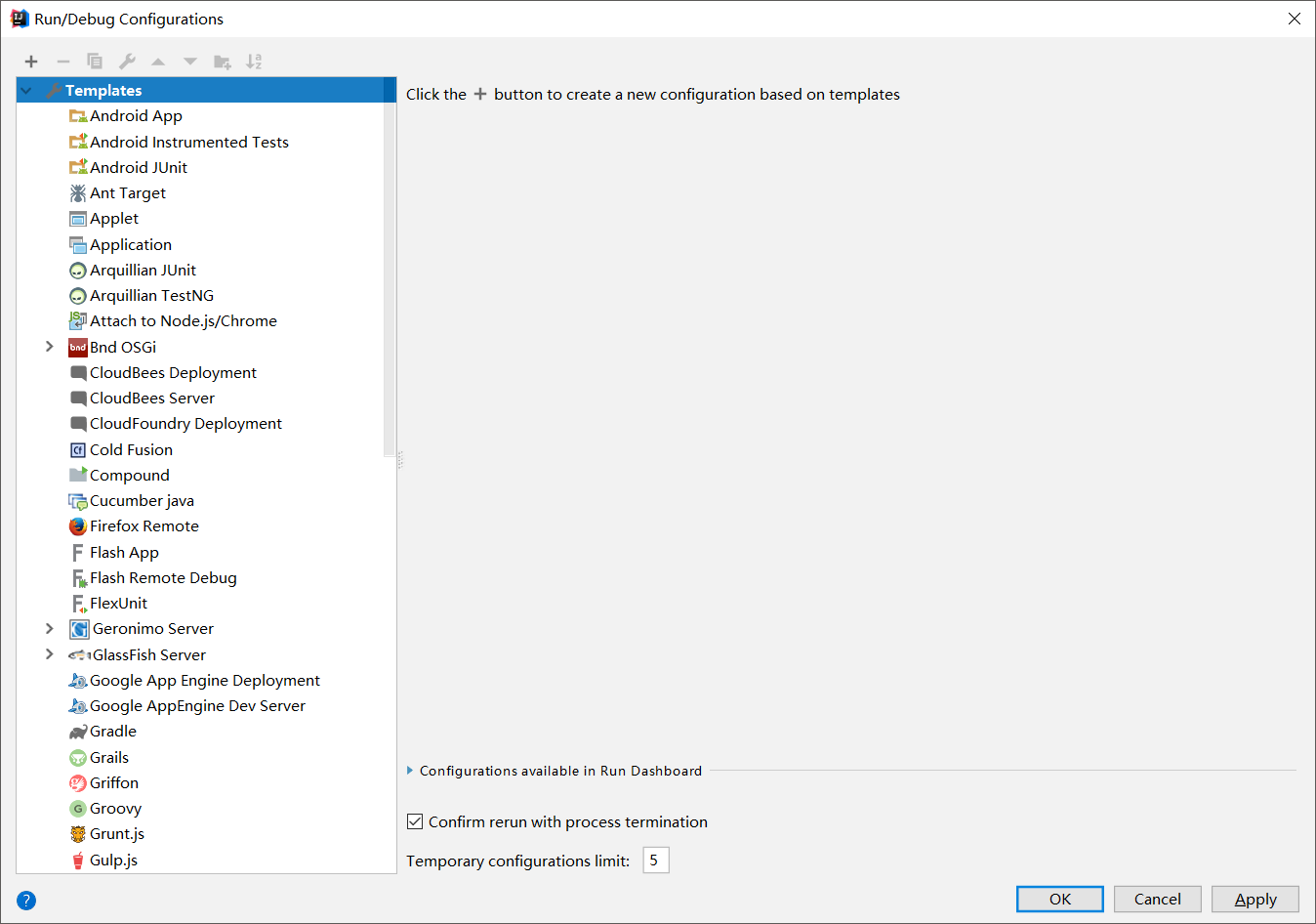Image resolution: width=1316 pixels, height=924 pixels.
Task: Click the Remove Configuration minus icon
Action: pyautogui.click(x=63, y=62)
